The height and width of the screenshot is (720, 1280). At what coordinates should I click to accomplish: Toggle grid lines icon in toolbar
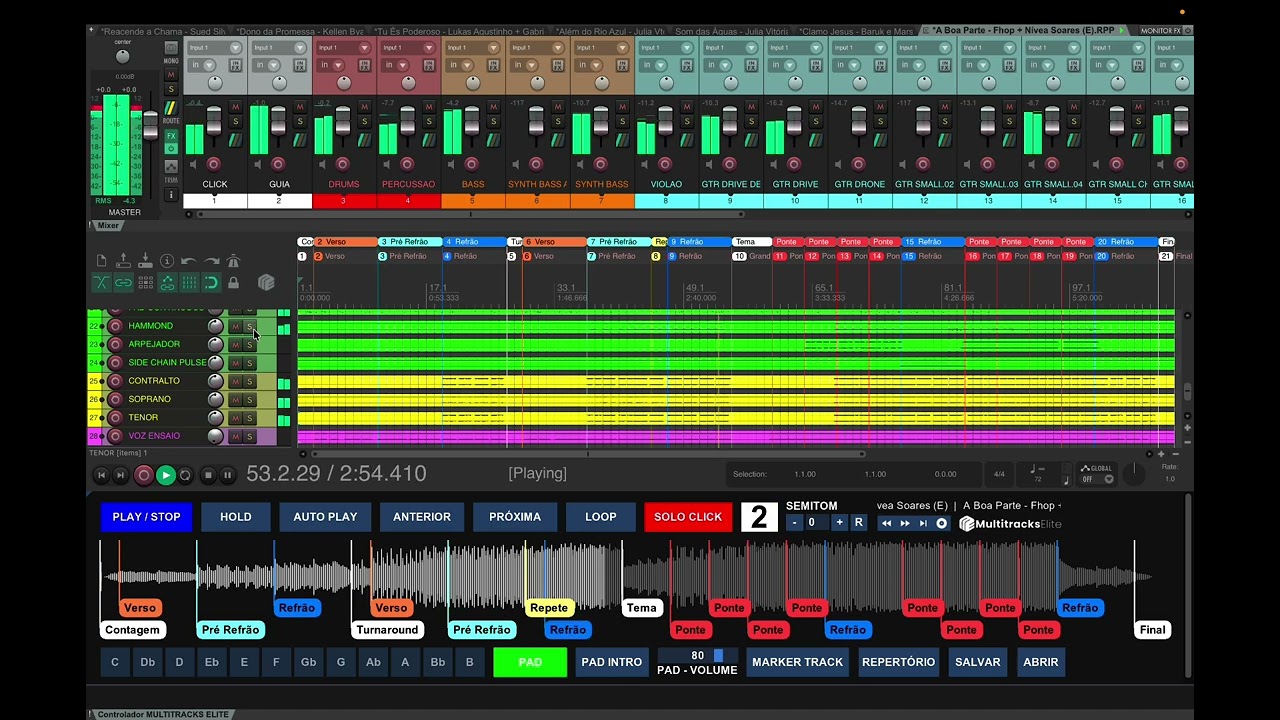point(190,282)
